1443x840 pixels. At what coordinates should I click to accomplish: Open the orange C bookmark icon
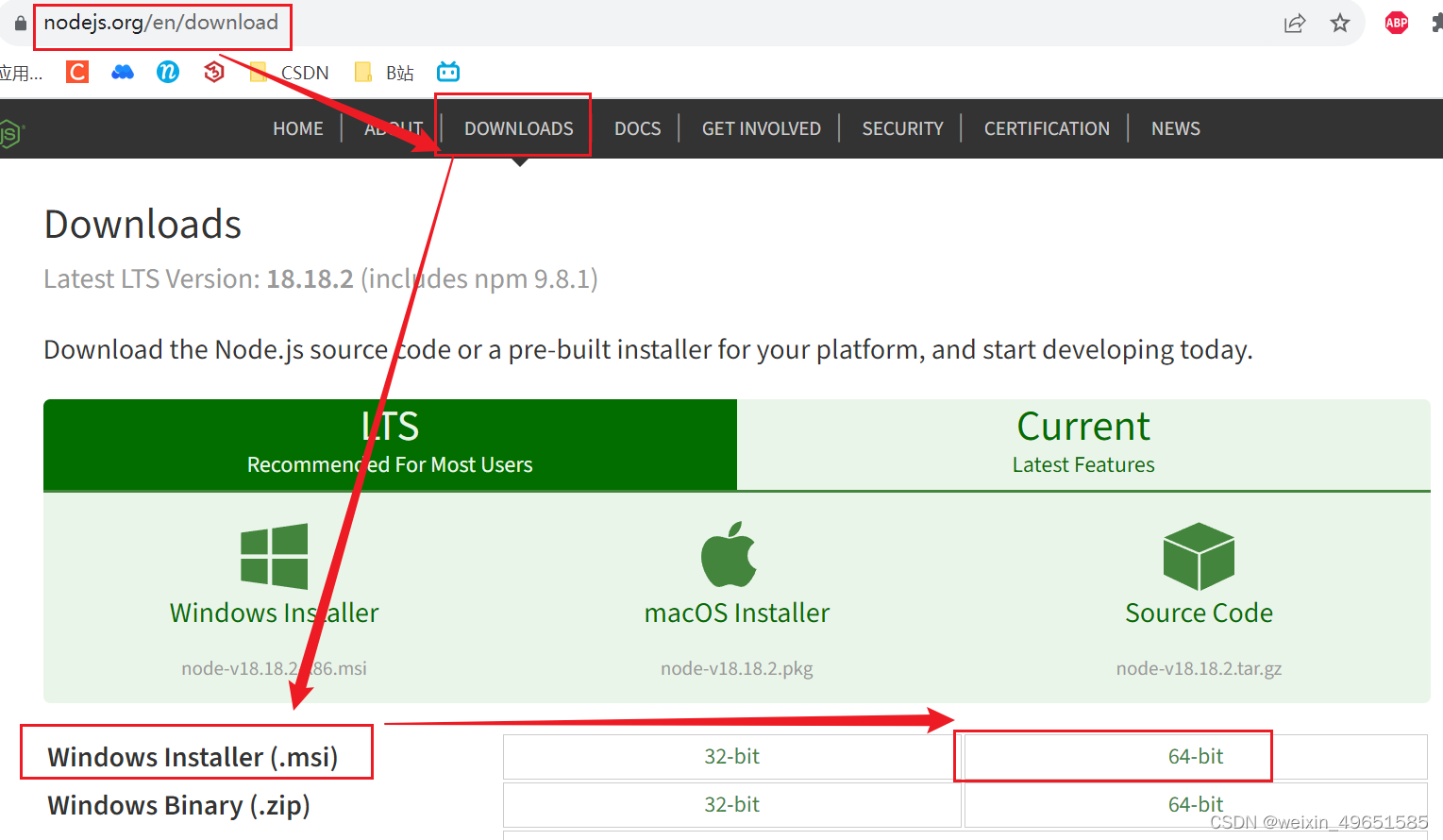[77, 72]
